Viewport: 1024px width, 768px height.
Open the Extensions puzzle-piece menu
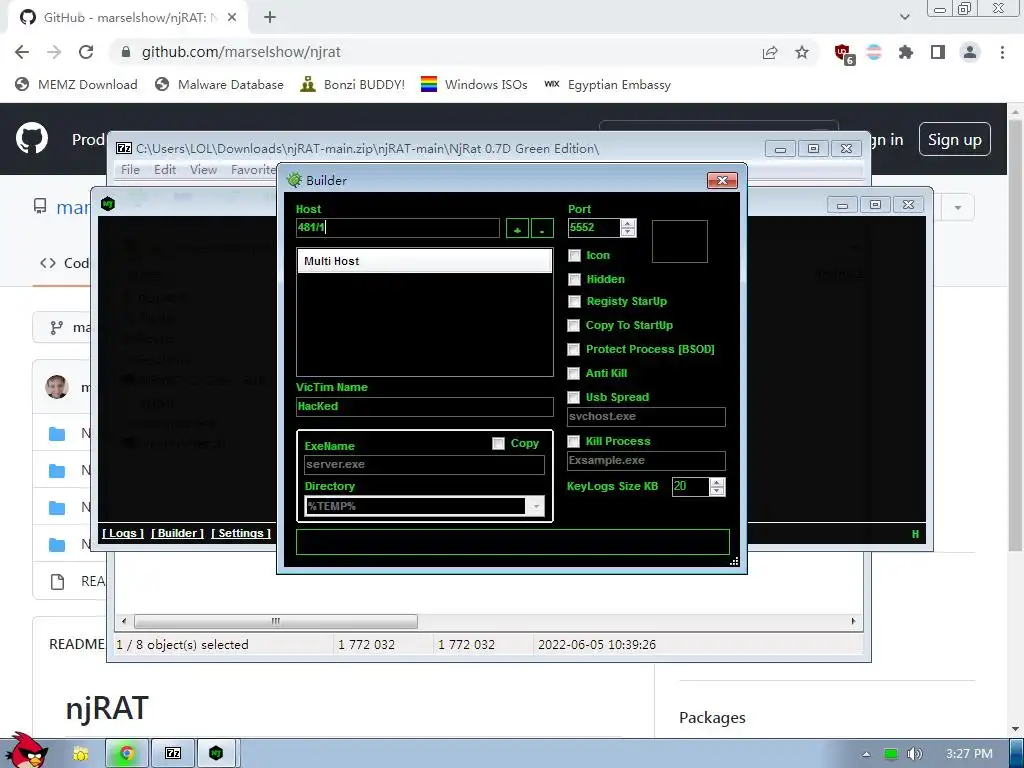tap(905, 52)
